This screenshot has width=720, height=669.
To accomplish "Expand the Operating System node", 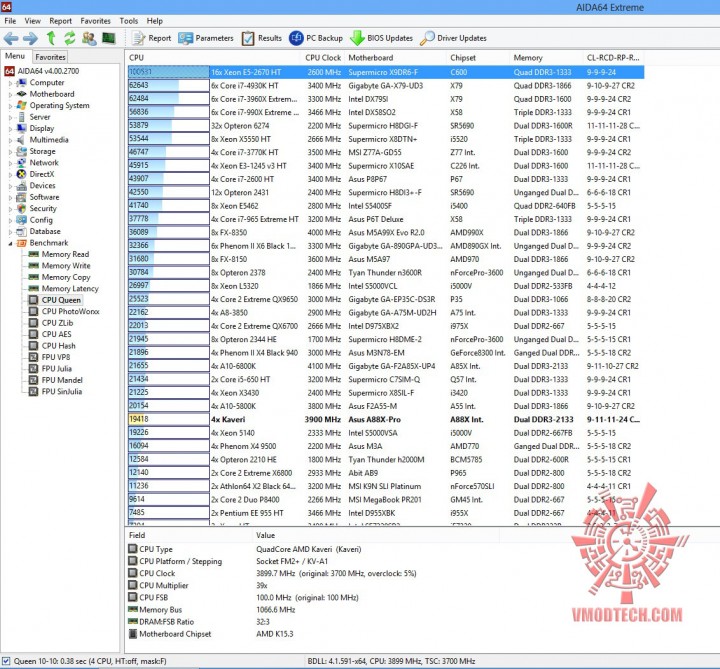I will tap(11, 106).
